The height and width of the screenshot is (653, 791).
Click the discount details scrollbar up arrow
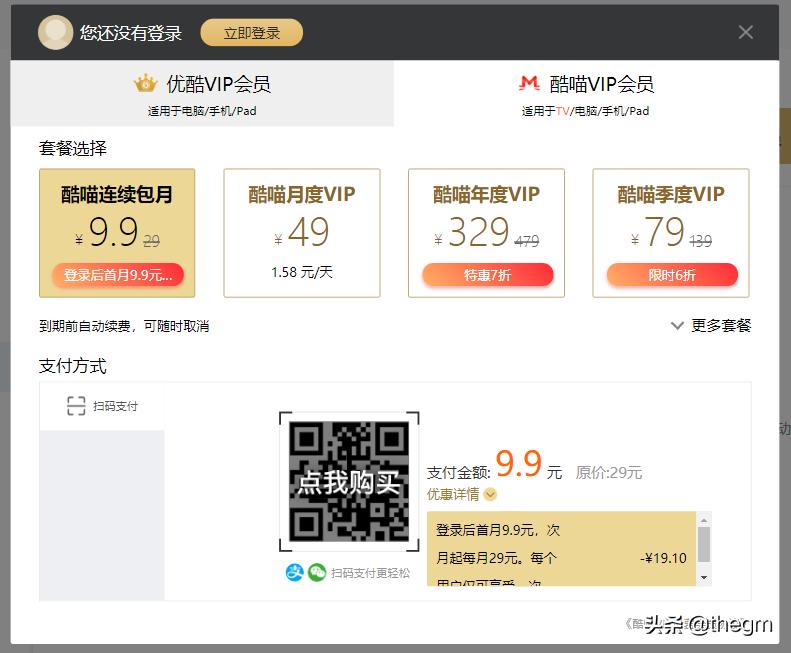tap(704, 520)
